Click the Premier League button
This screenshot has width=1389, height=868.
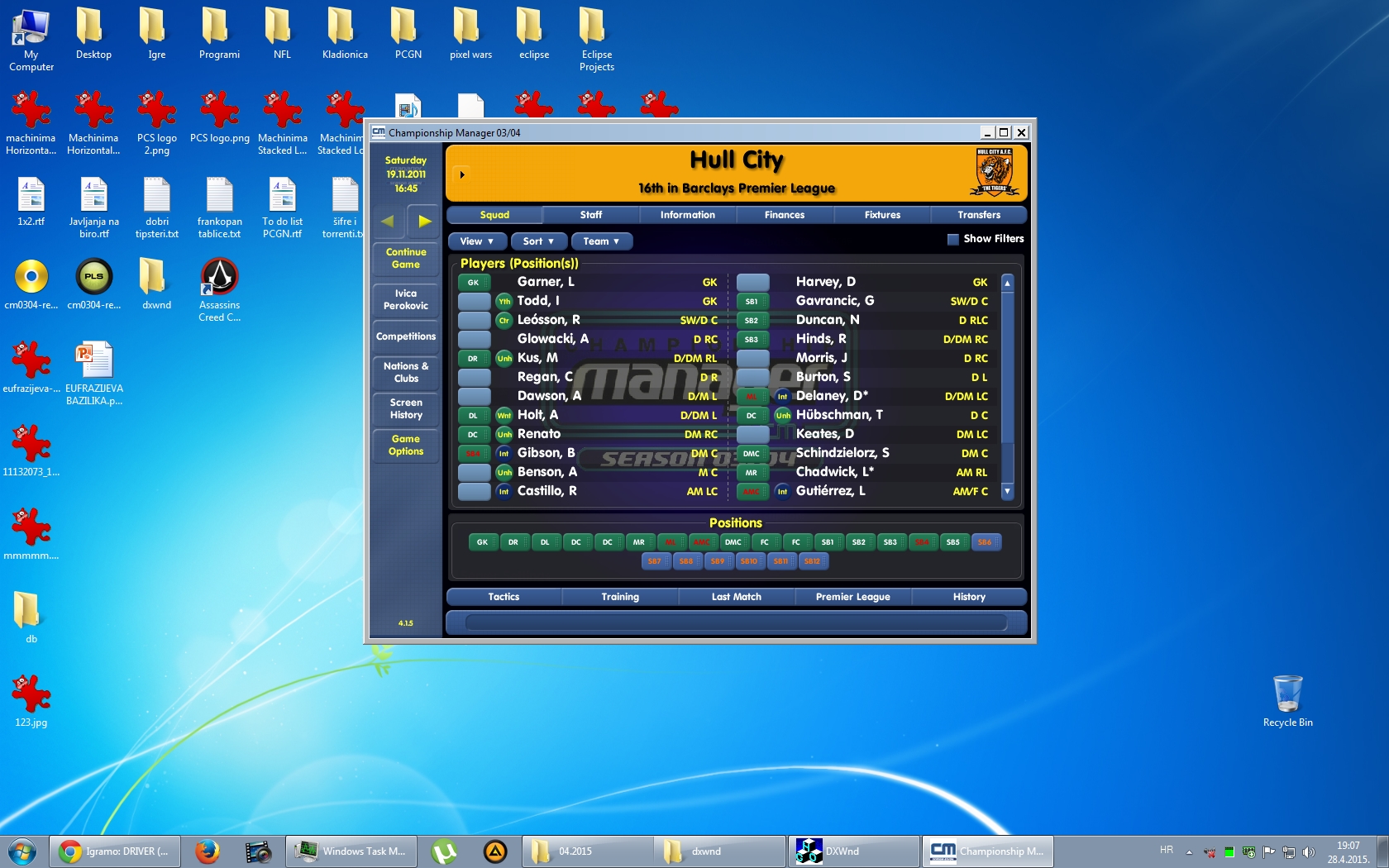[x=853, y=597]
